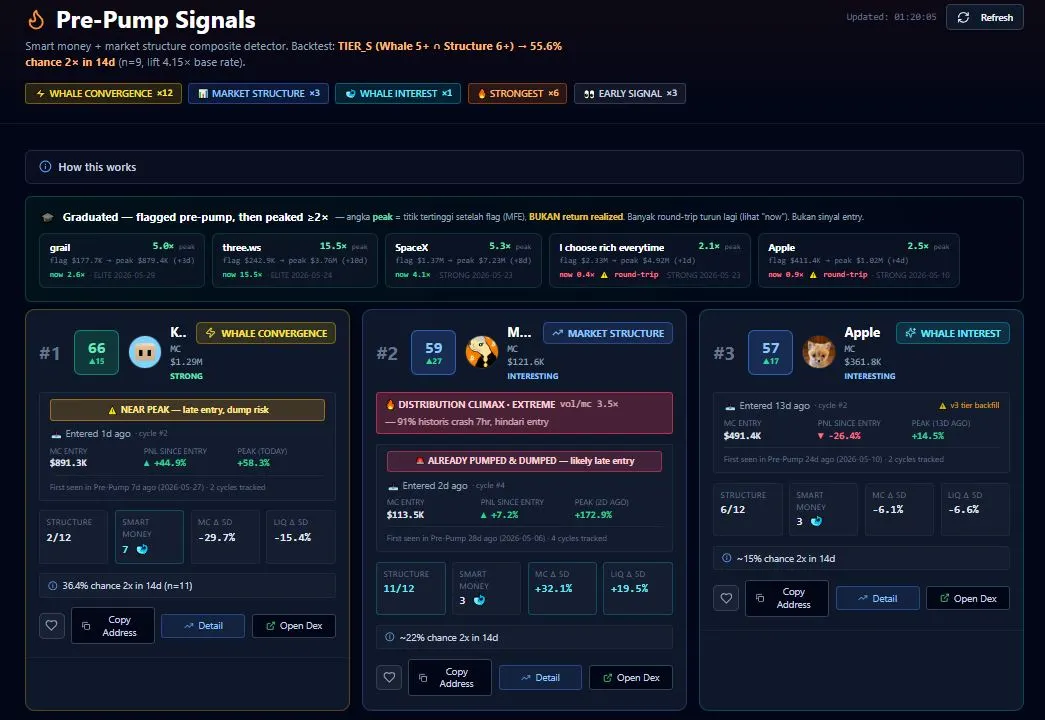Screen dimensions: 1045x720
Task: Click the PNL -26.4% value on card #3
Action: (x=839, y=436)
